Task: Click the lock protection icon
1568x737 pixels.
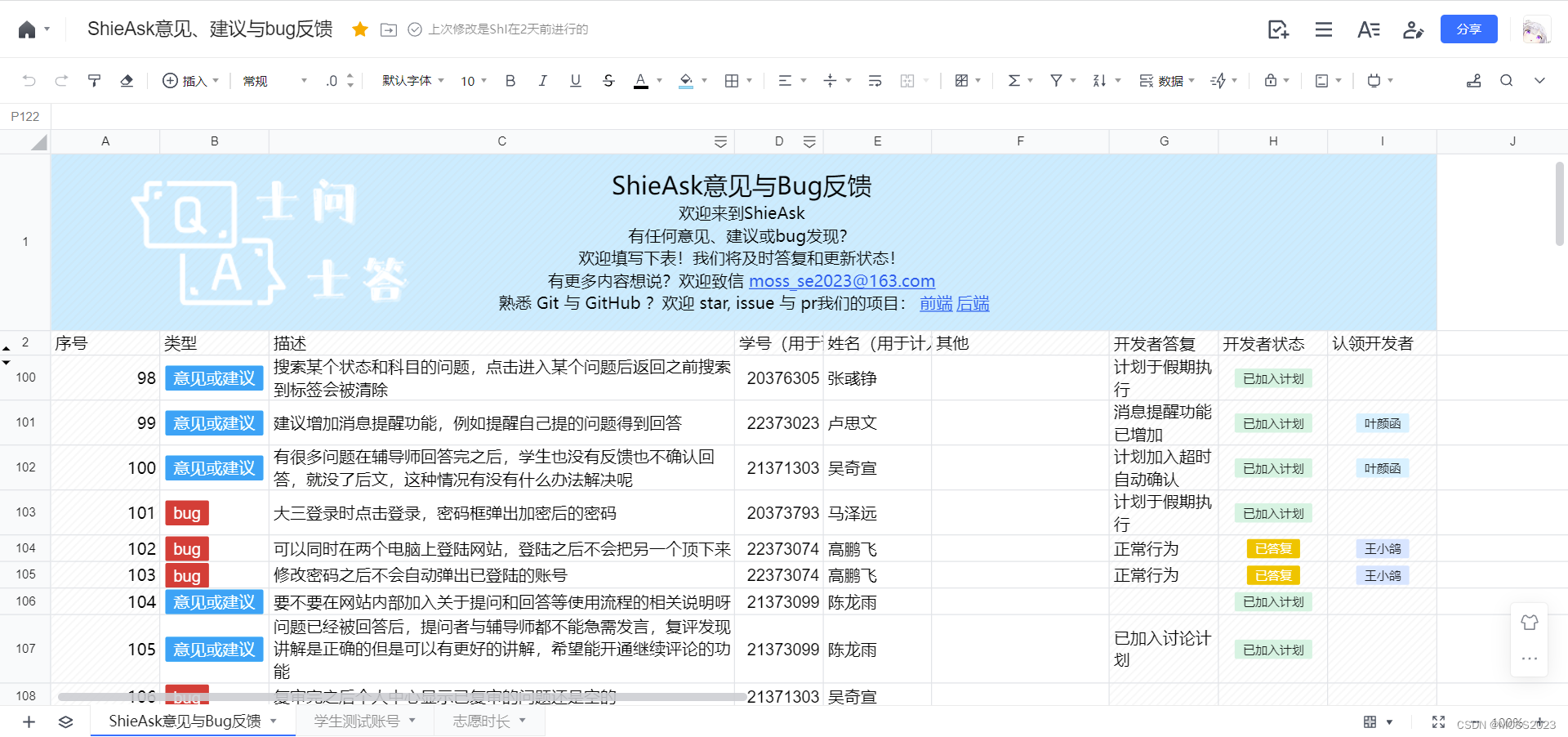Action: coord(1270,80)
